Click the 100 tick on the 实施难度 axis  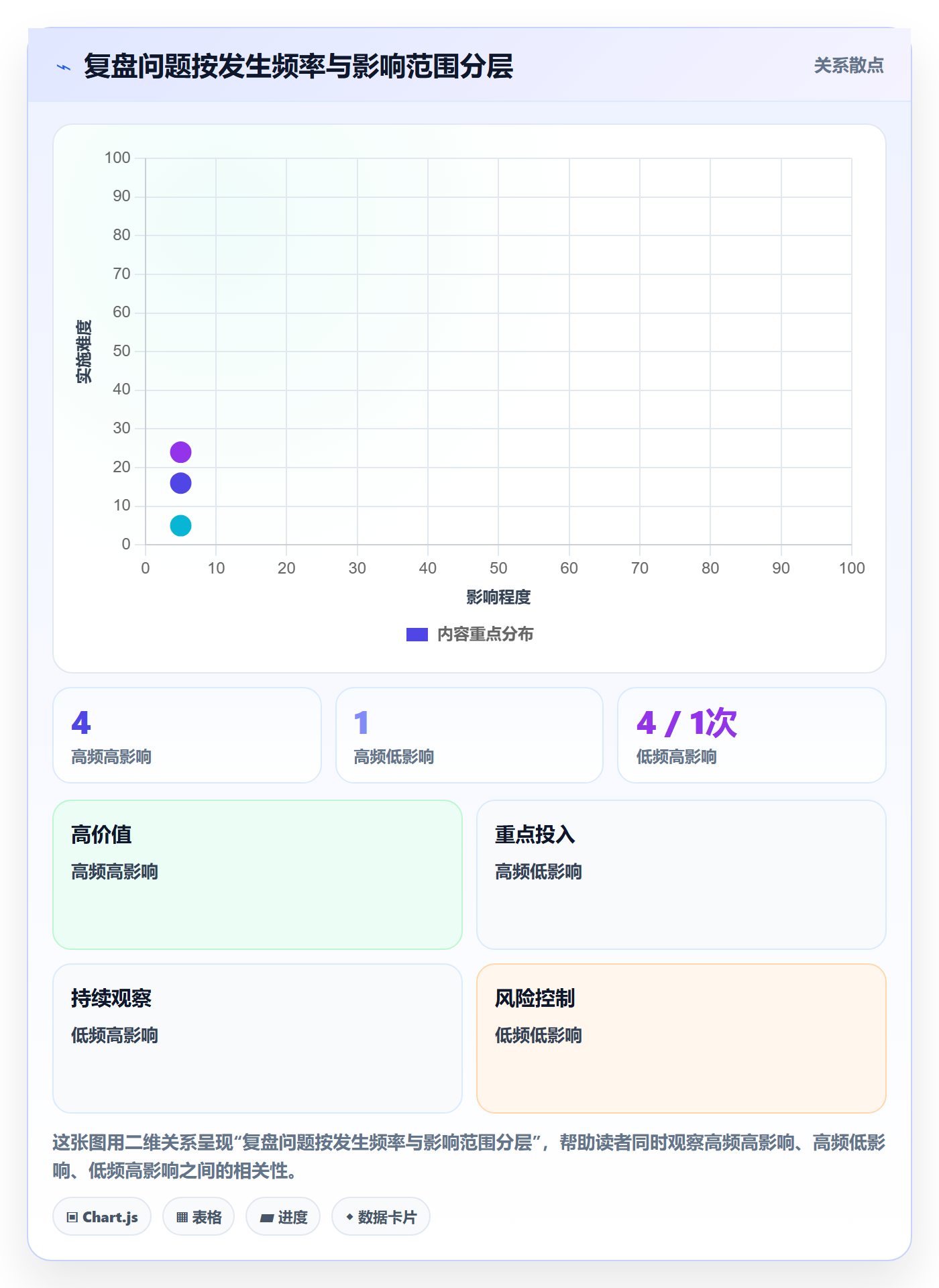tap(117, 158)
